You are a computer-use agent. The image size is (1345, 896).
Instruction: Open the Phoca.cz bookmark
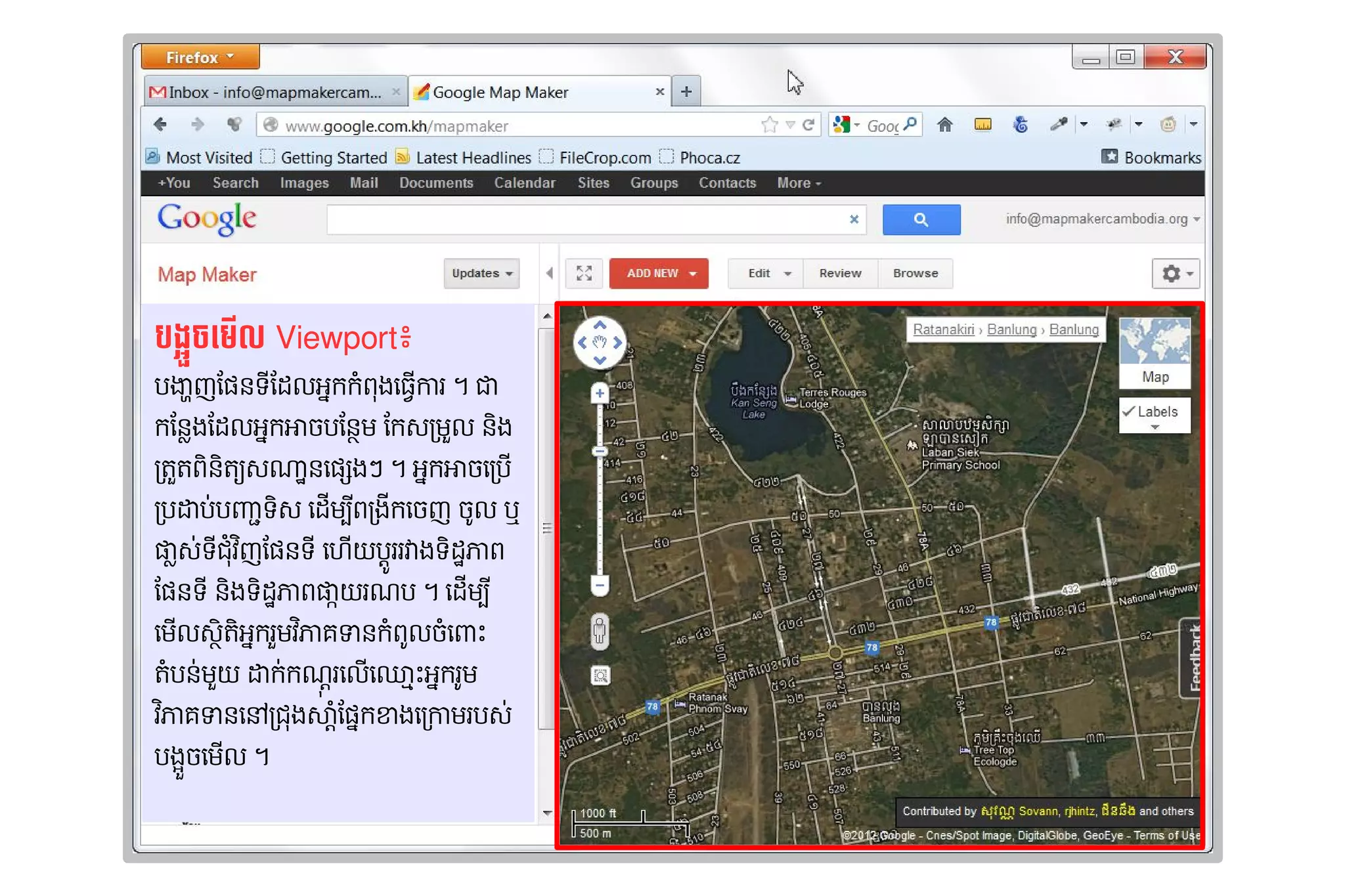(700, 158)
